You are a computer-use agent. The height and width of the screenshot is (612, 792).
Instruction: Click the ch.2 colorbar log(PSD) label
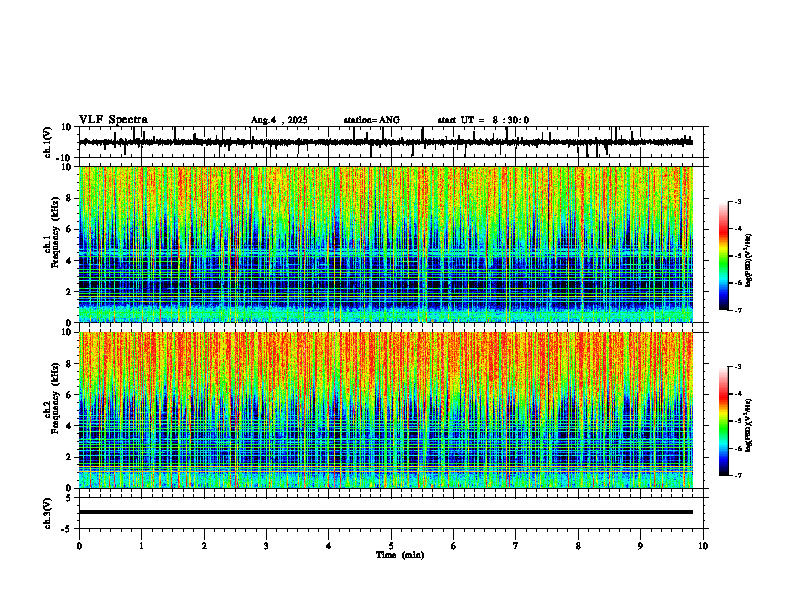point(749,425)
